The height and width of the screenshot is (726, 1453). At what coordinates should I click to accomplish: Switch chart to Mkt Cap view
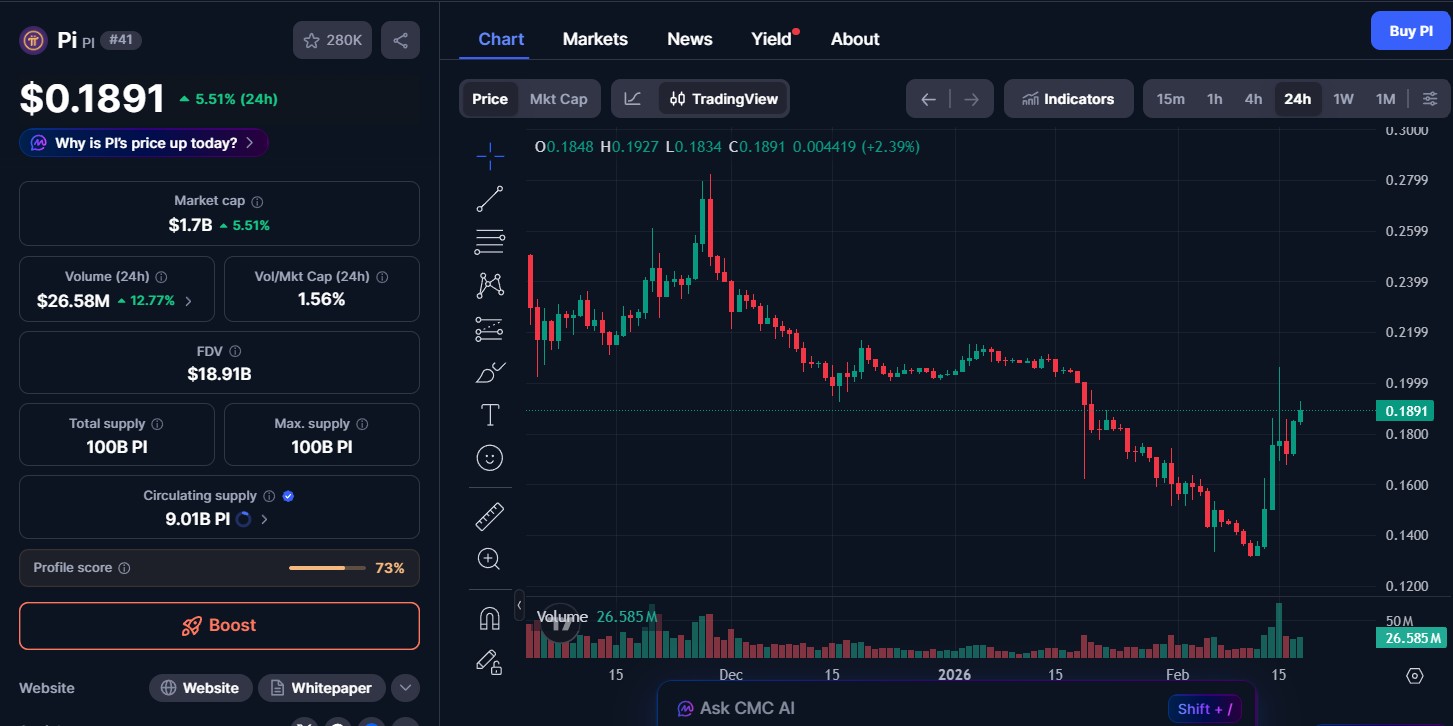(x=558, y=98)
